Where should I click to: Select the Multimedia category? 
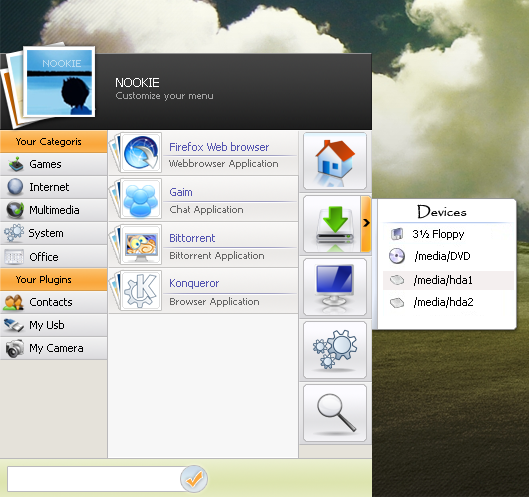point(54,210)
